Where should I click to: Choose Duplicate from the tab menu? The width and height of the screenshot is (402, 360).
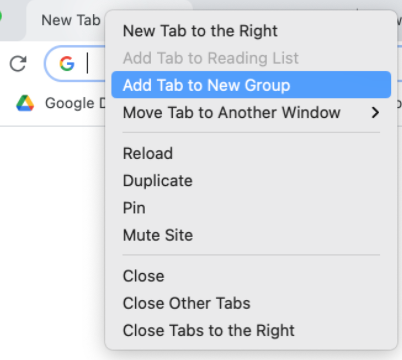pos(251,181)
